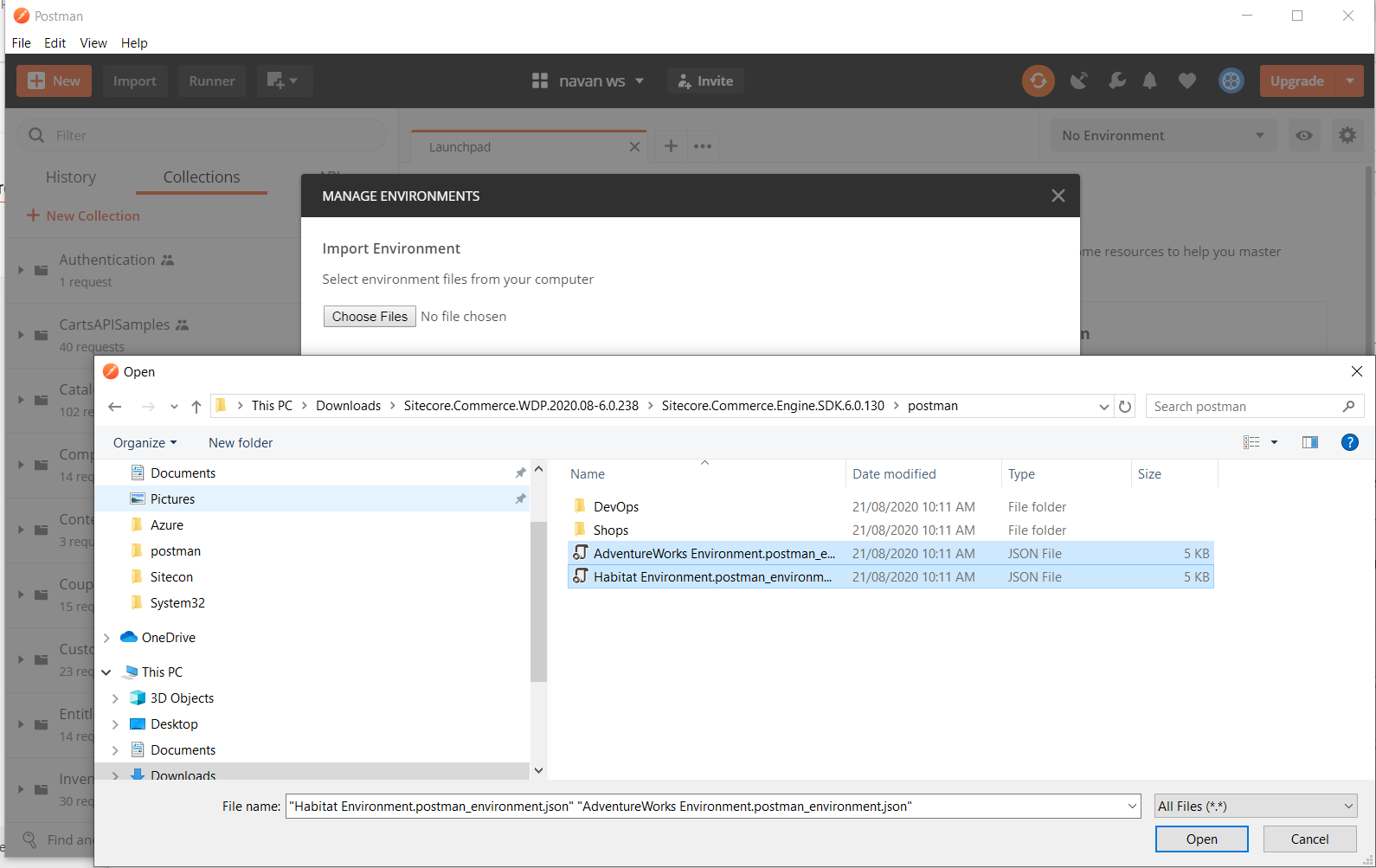Screen dimensions: 1376x868
Task: Switch to the History tab
Action: click(x=71, y=177)
